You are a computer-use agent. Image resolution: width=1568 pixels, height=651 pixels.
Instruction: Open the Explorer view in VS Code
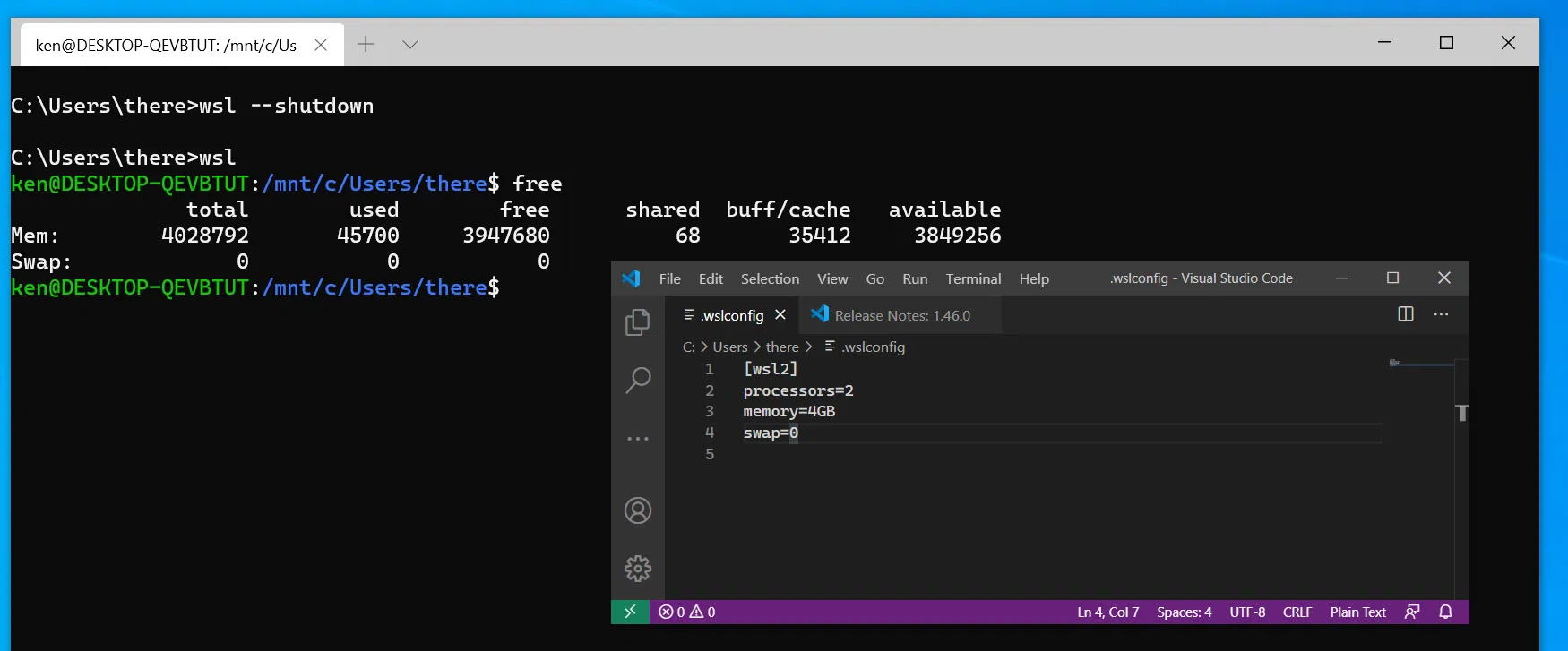tap(637, 322)
